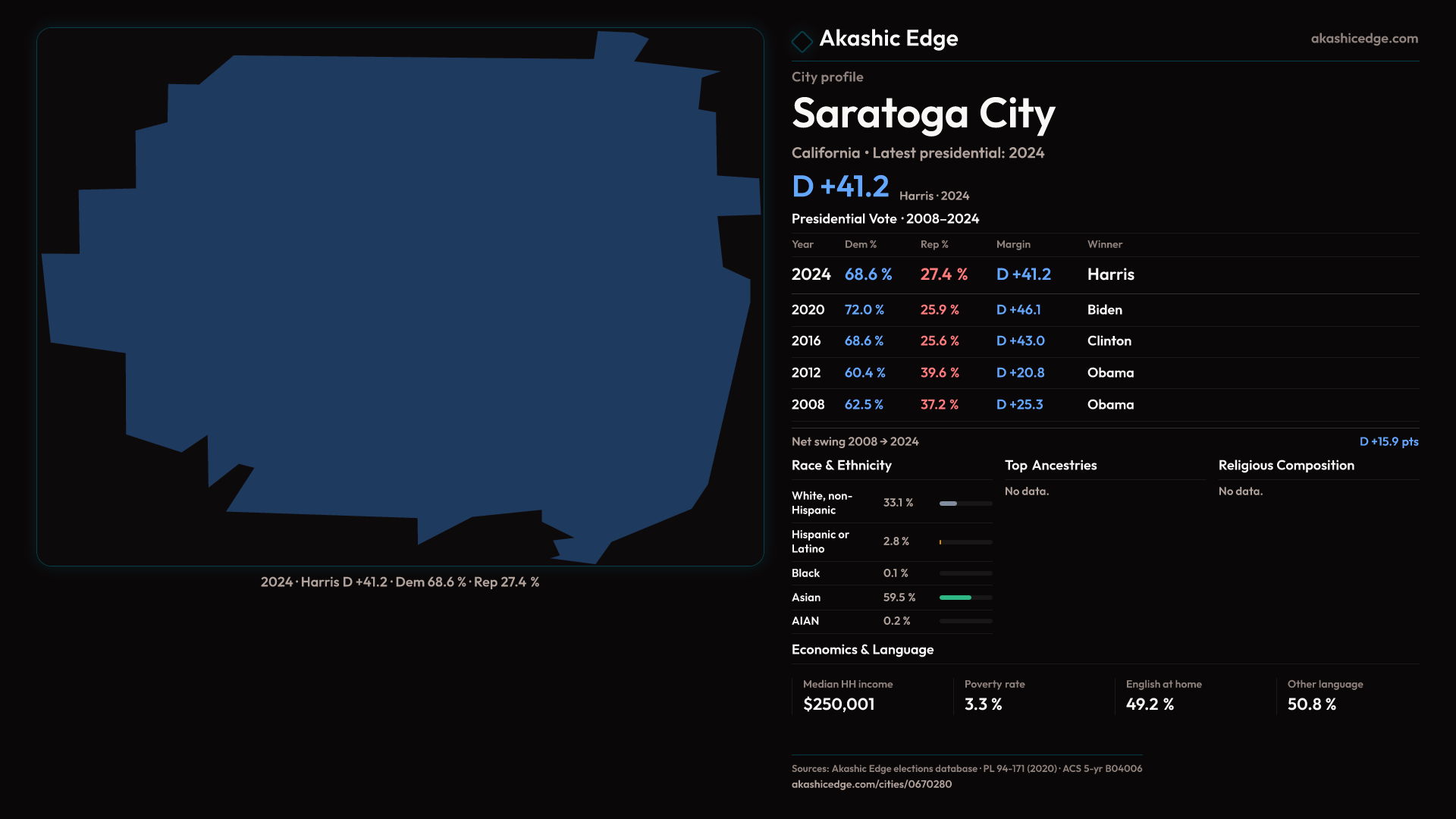Click the Akashic Edge diamond logo icon
The width and height of the screenshot is (1456, 819).
tap(802, 41)
